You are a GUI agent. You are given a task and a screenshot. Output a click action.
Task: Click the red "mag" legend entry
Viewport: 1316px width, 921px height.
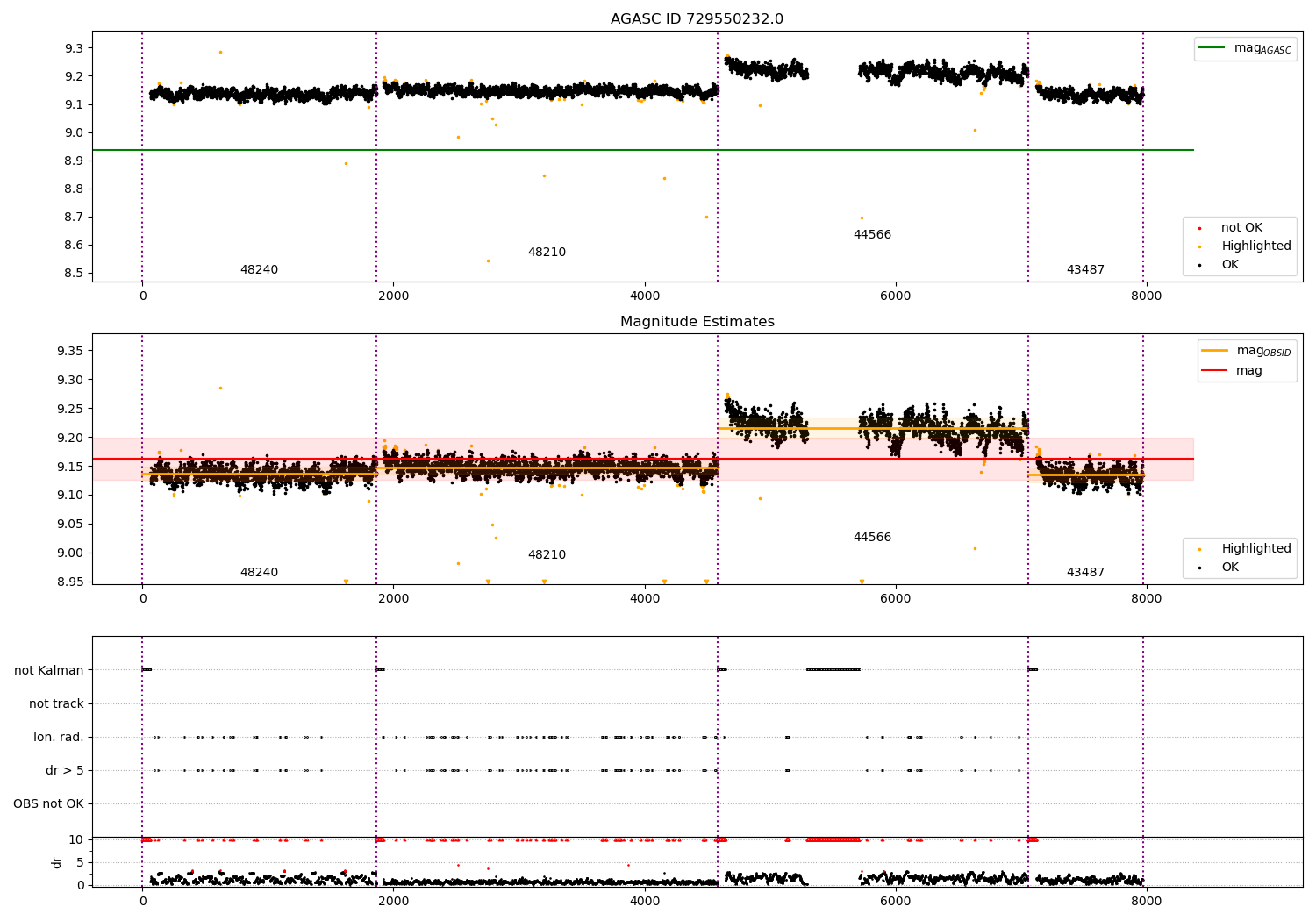(x=1232, y=371)
